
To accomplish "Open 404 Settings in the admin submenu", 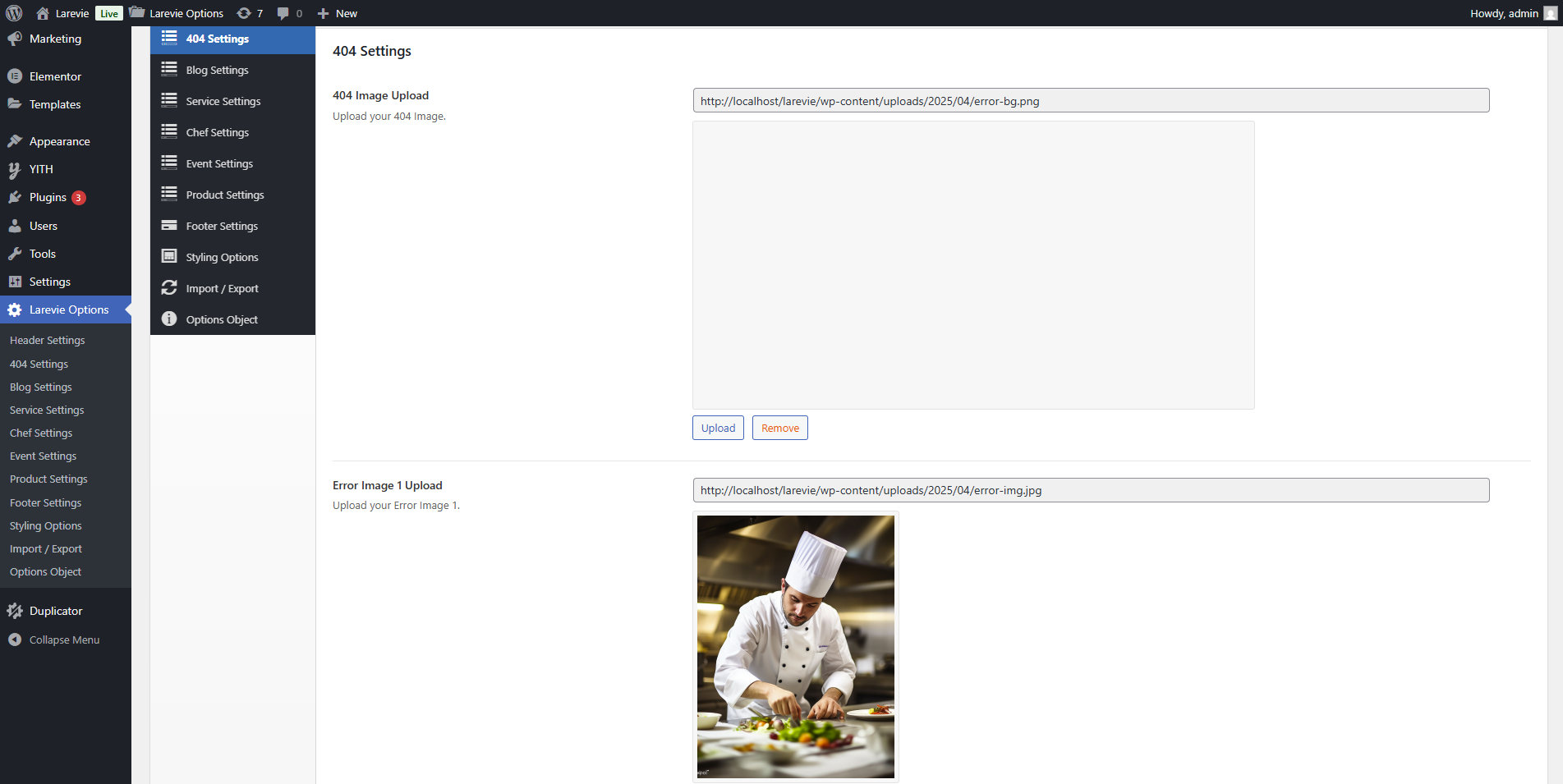I will click(x=39, y=364).
